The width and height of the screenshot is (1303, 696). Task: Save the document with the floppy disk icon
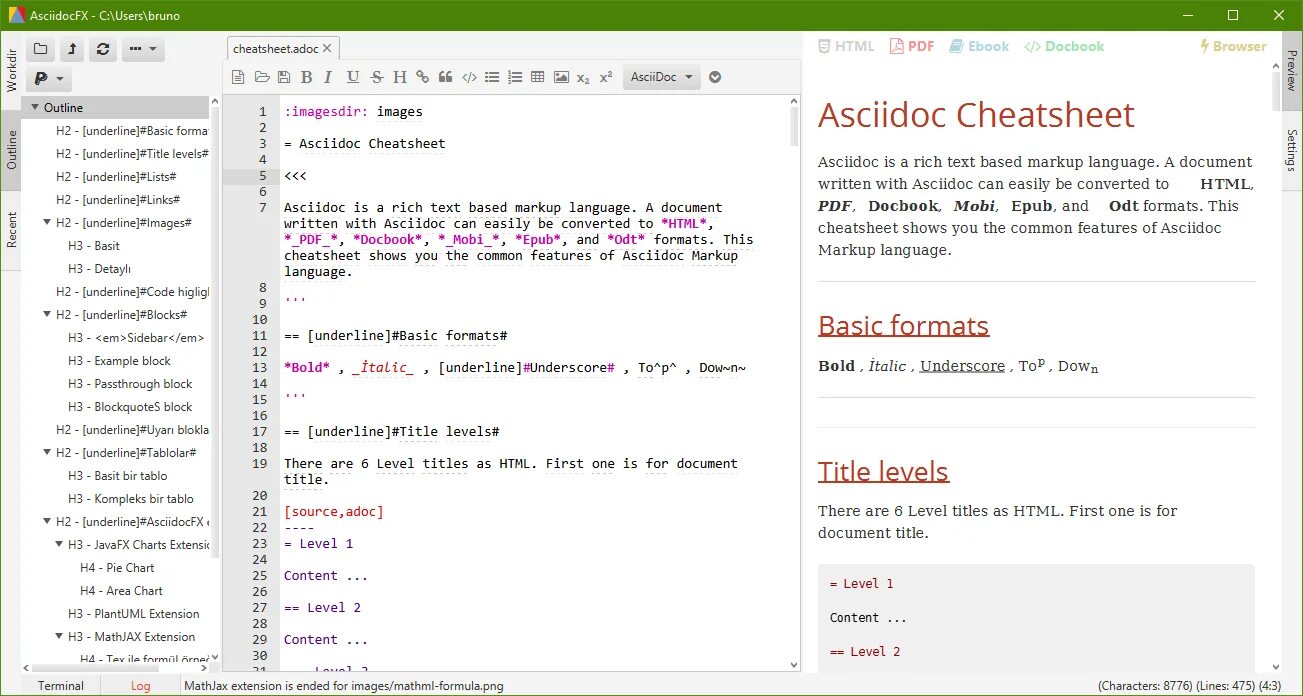284,77
